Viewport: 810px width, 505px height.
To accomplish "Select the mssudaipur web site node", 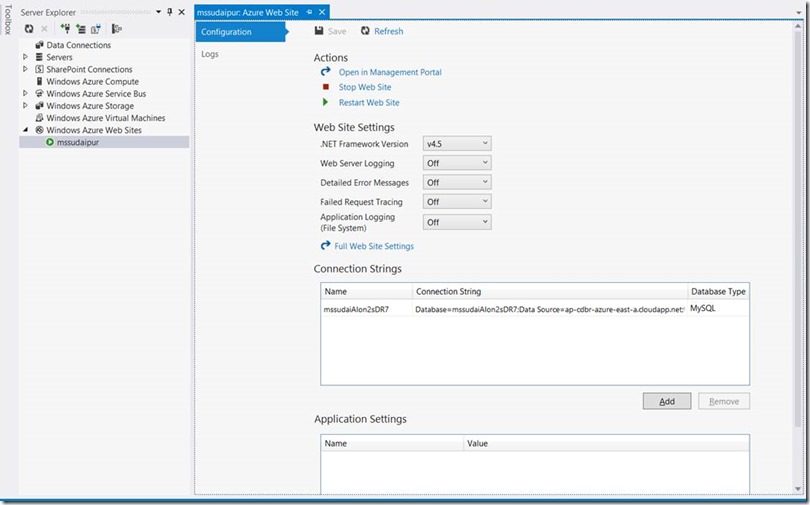I will 104,142.
